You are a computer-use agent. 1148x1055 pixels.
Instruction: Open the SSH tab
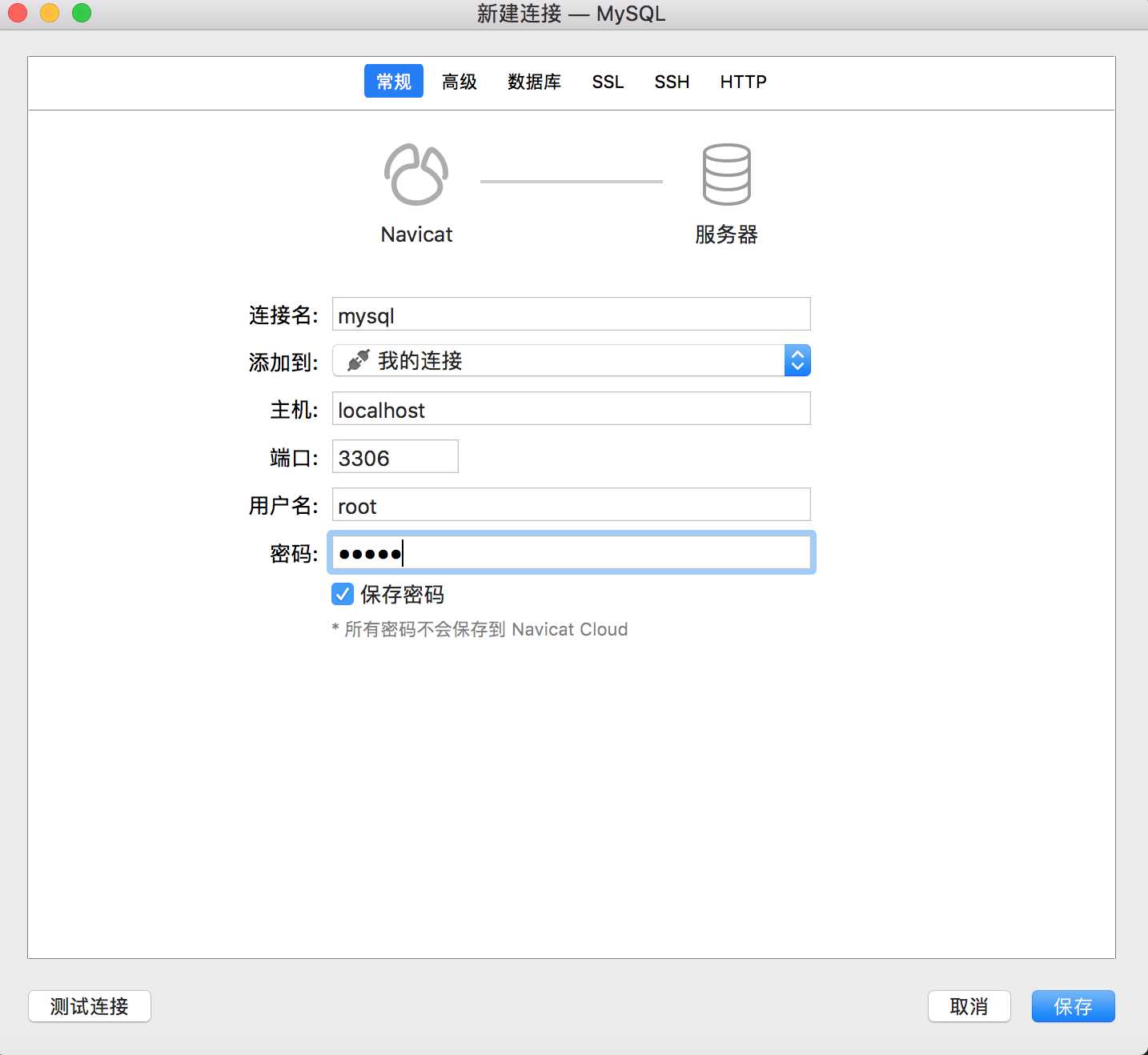(x=672, y=82)
